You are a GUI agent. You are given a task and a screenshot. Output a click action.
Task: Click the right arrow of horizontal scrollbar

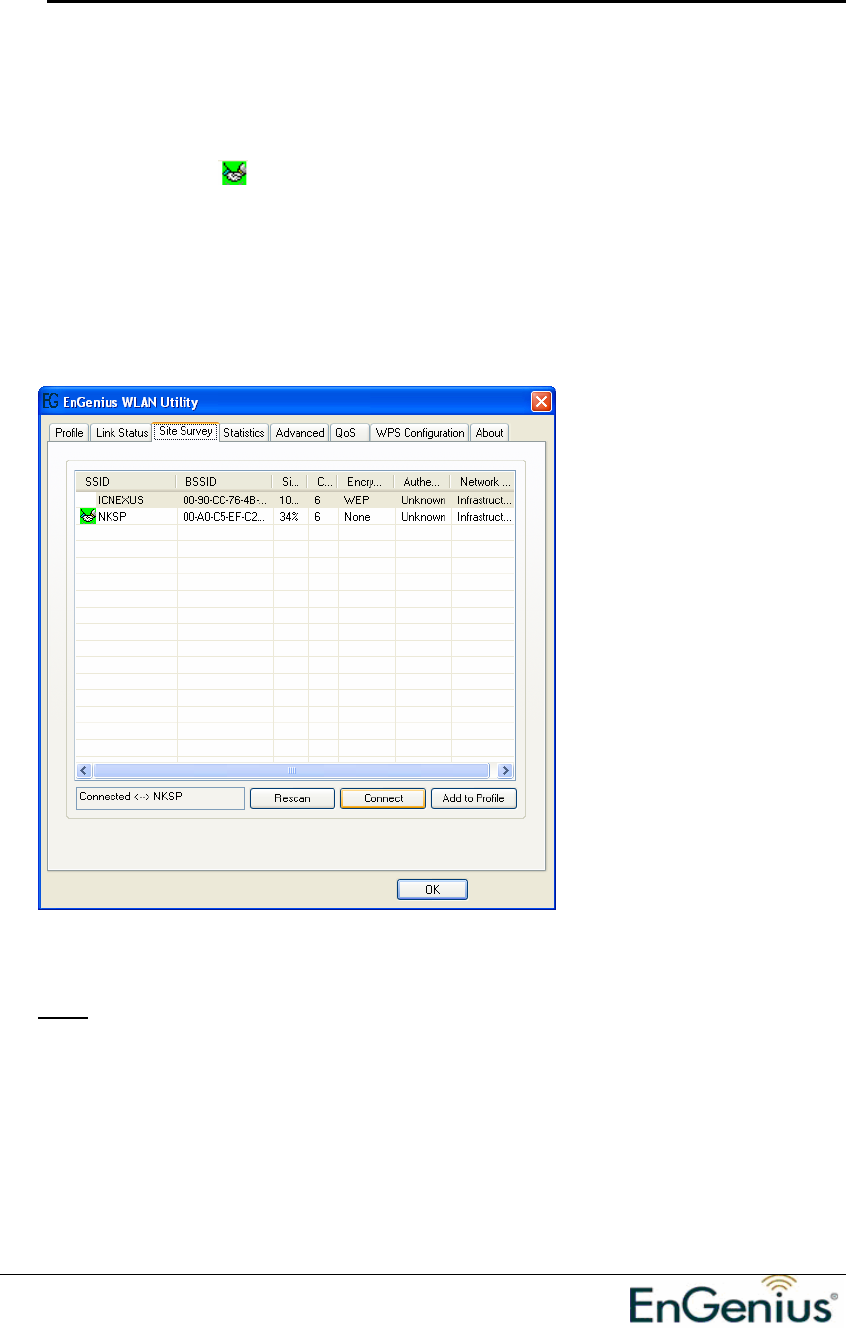pyautogui.click(x=506, y=771)
